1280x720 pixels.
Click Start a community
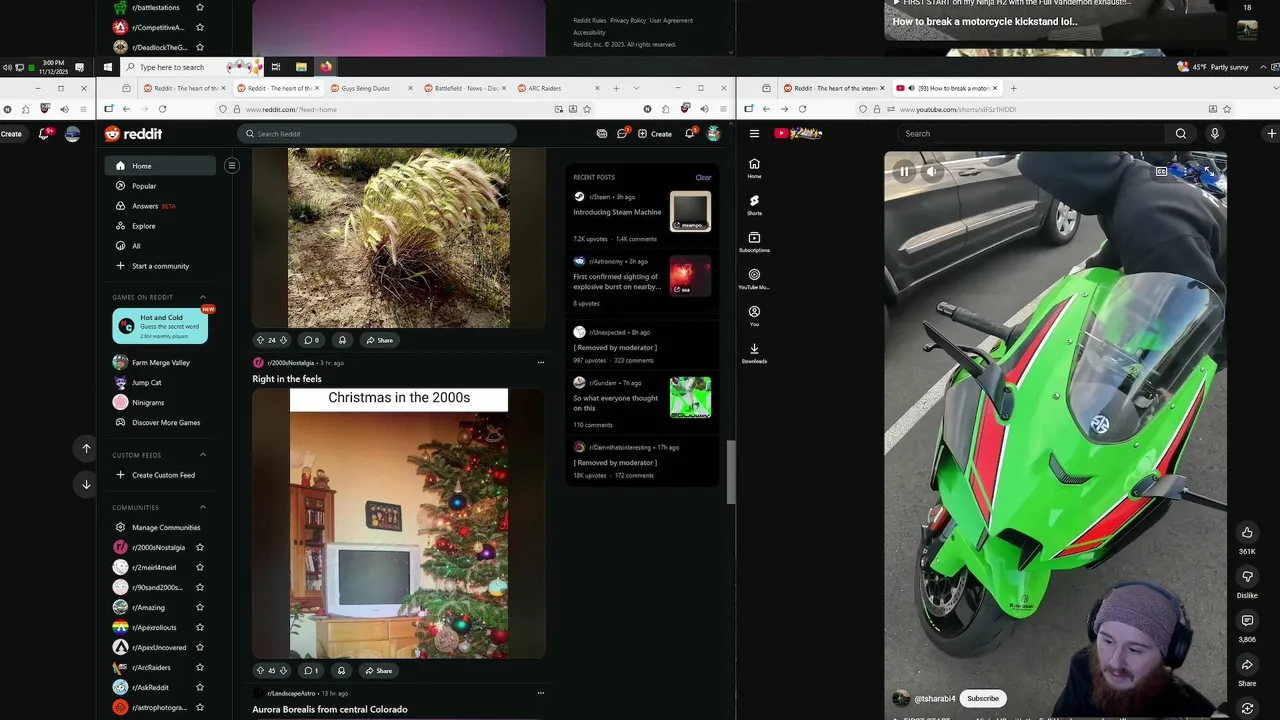tap(160, 266)
